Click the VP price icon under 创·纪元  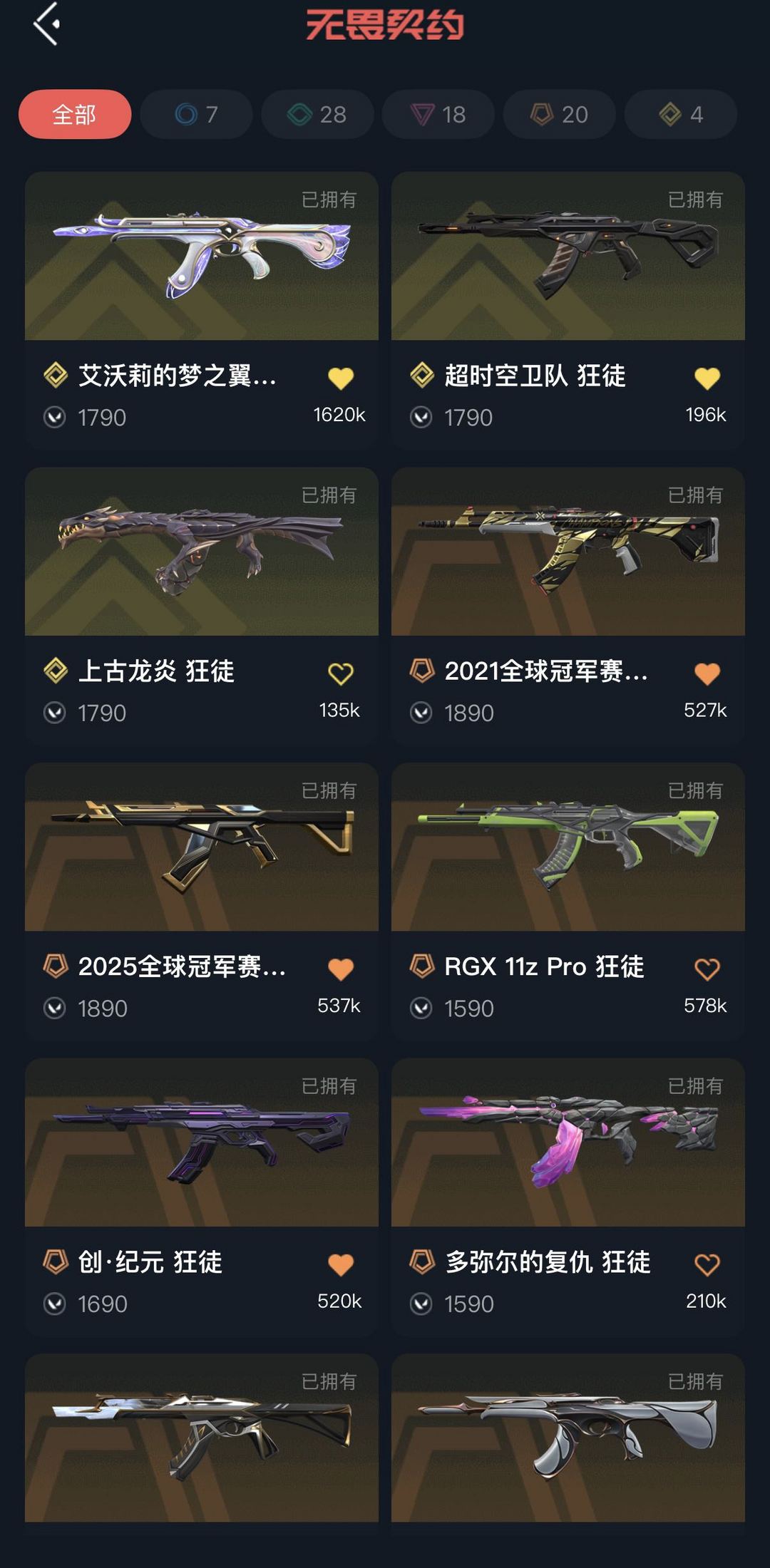pyautogui.click(x=55, y=1304)
